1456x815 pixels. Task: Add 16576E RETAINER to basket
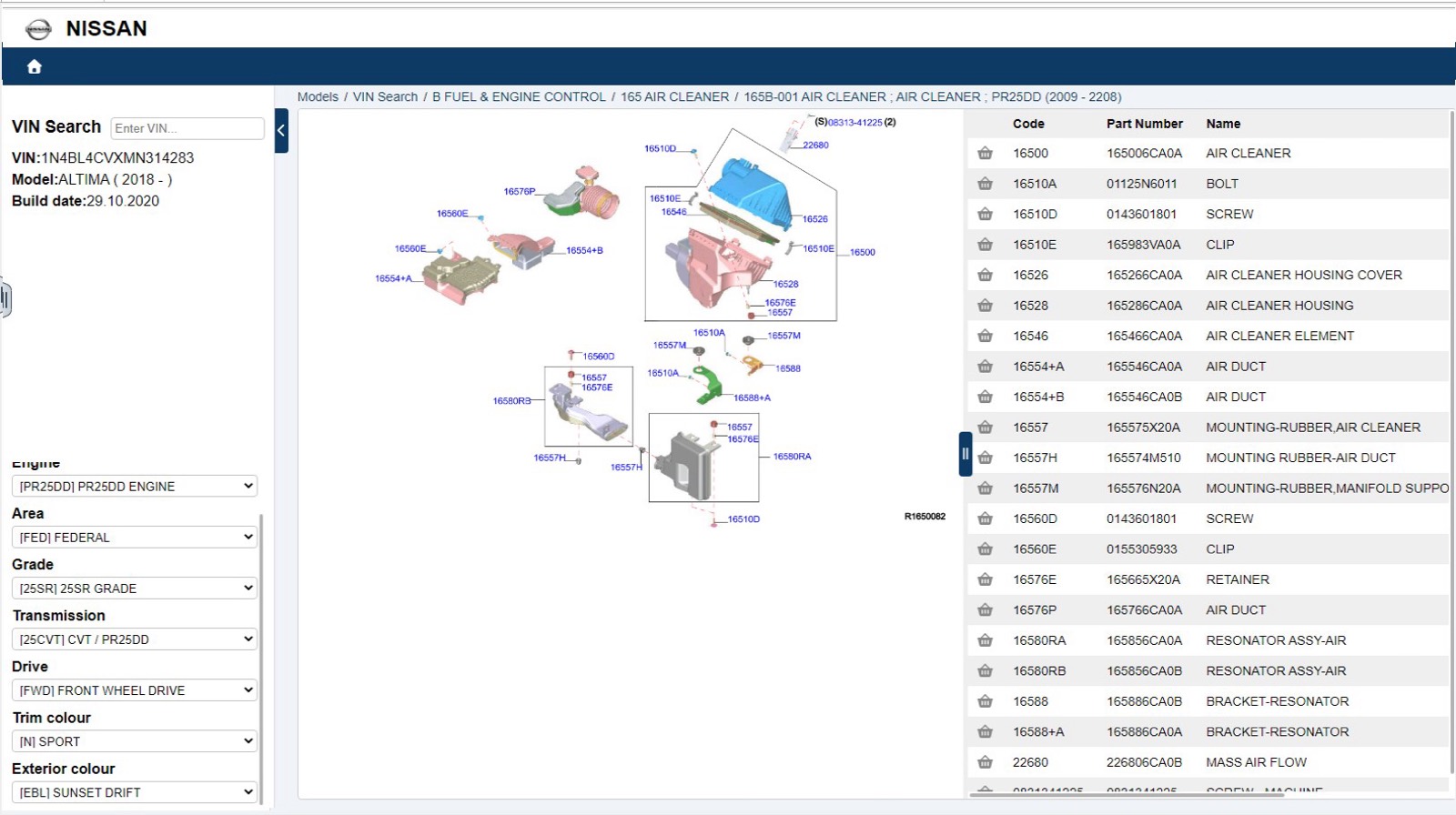986,580
